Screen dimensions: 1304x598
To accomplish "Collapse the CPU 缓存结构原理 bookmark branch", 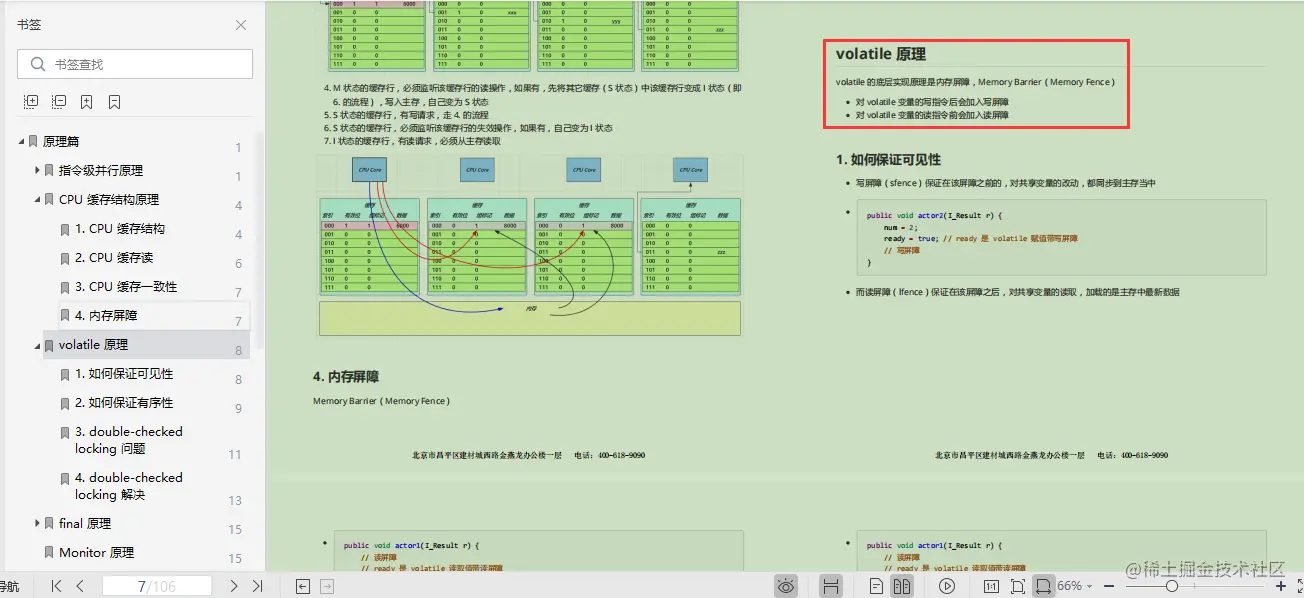I will click(x=35, y=199).
